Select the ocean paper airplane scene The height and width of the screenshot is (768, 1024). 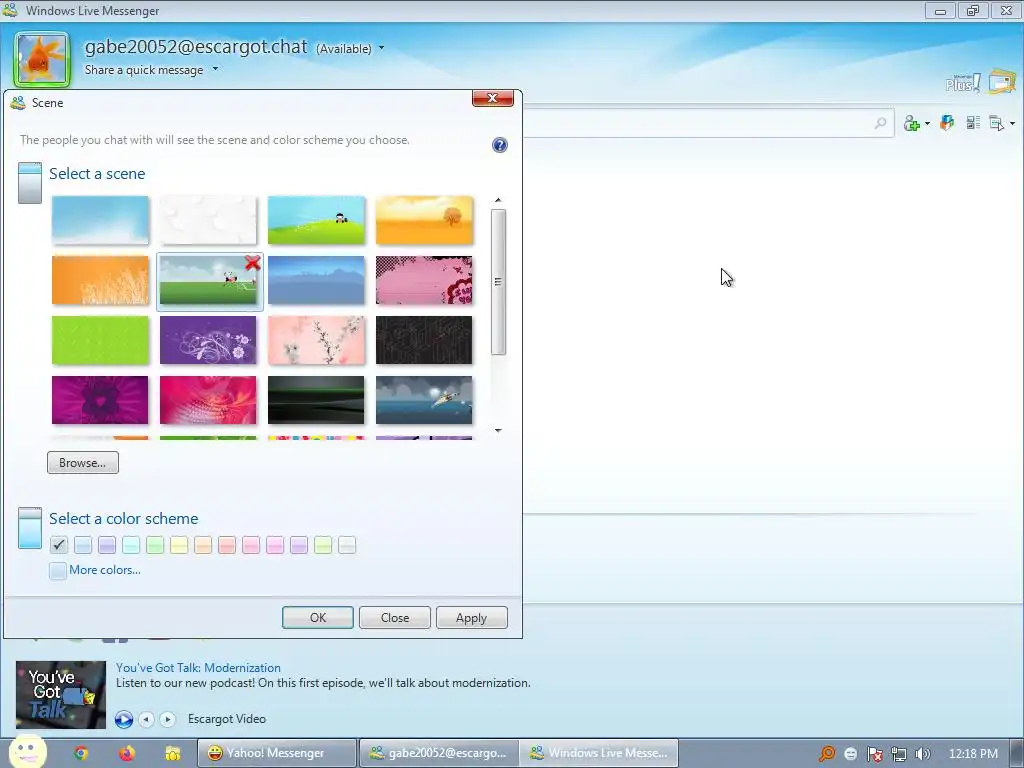[x=424, y=400]
